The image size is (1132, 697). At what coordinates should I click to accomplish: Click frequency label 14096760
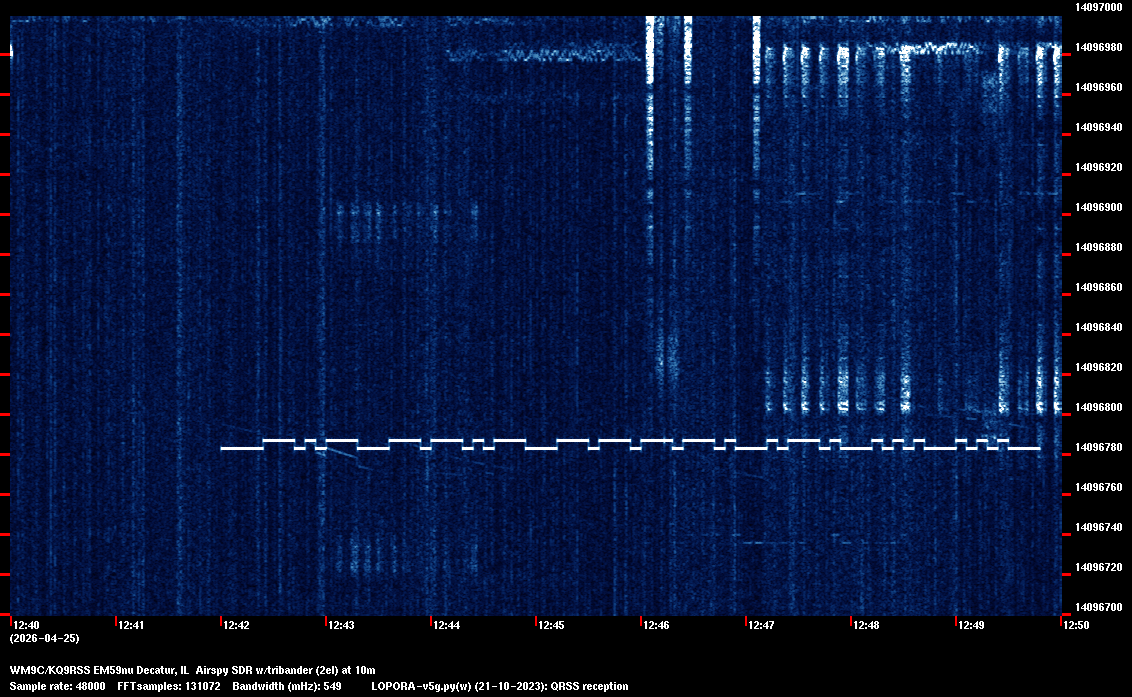[1099, 488]
